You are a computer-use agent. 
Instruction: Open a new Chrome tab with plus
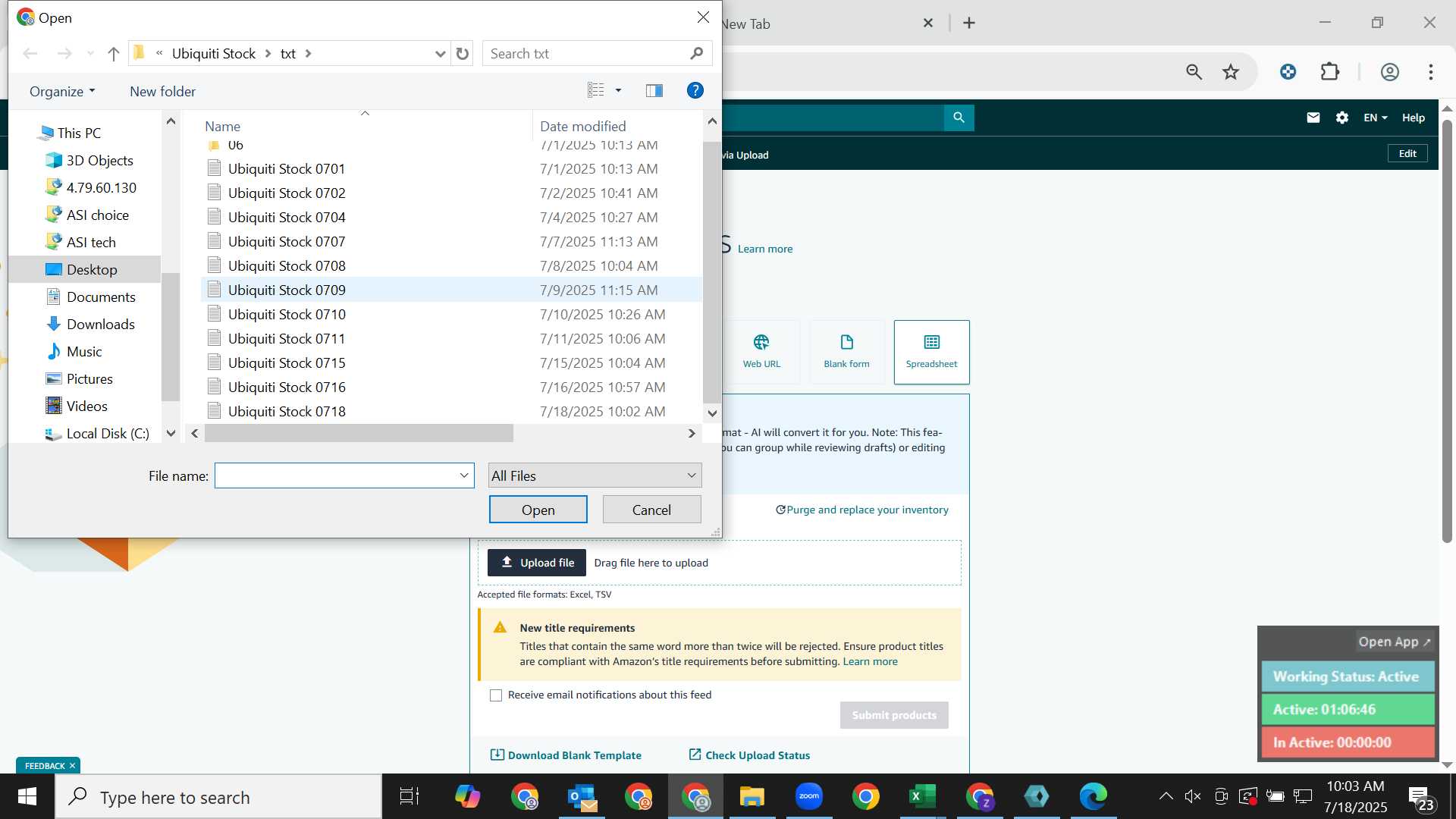[x=969, y=24]
